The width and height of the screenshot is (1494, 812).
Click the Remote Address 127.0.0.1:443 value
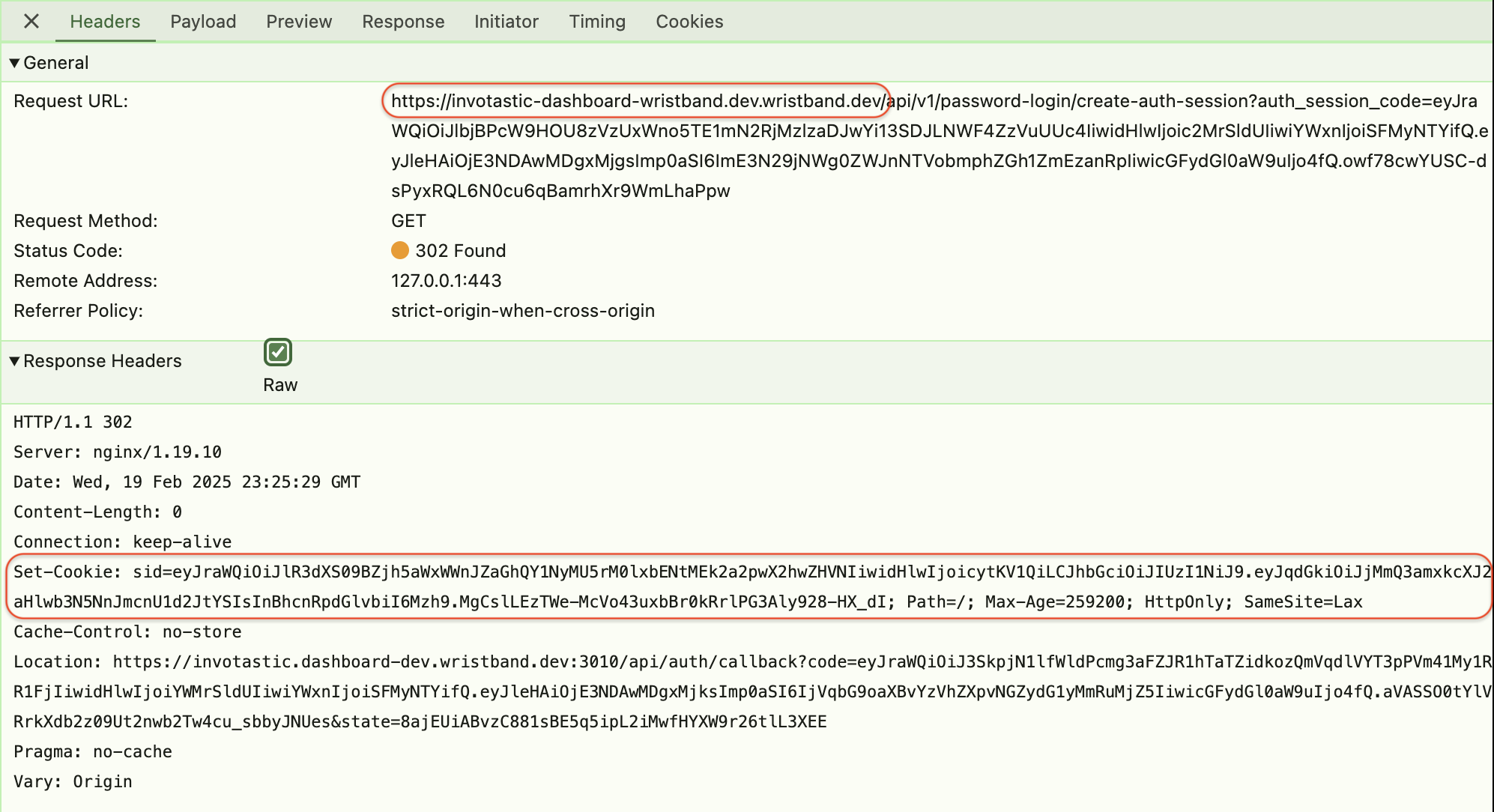coord(447,281)
